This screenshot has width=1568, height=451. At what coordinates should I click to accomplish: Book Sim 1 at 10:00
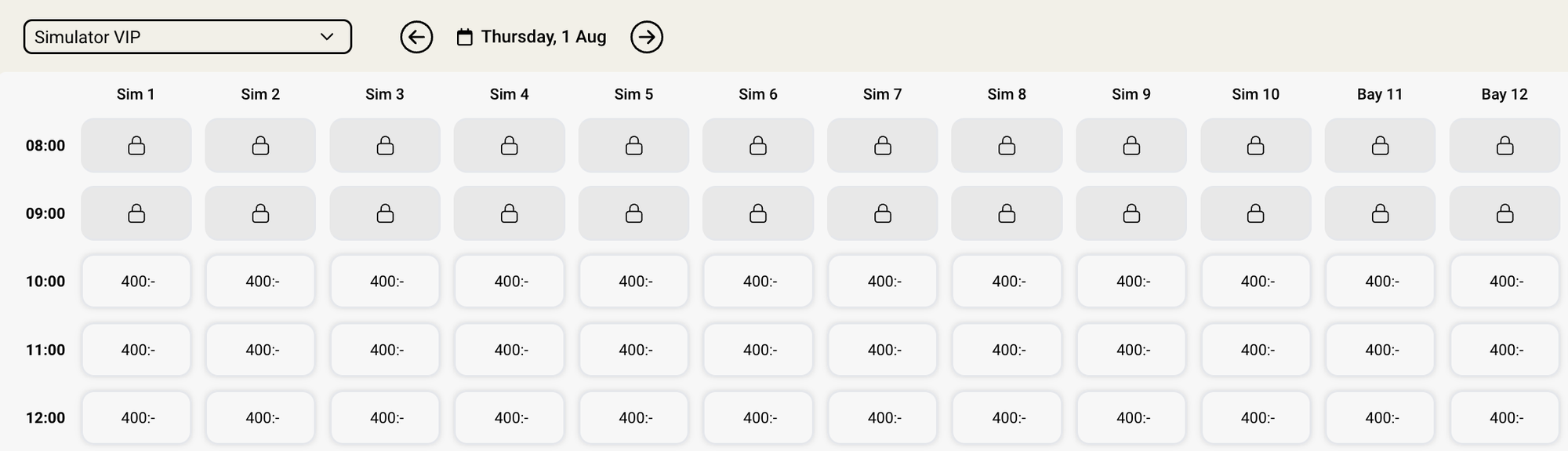click(136, 282)
